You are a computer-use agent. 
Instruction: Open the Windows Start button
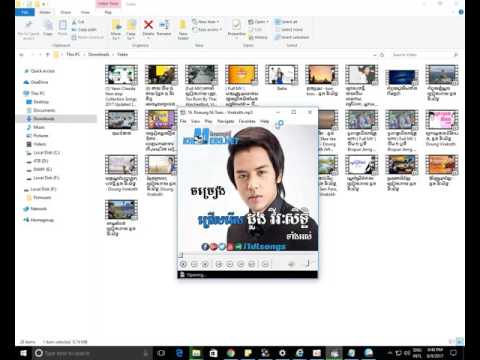pyautogui.click(x=23, y=353)
